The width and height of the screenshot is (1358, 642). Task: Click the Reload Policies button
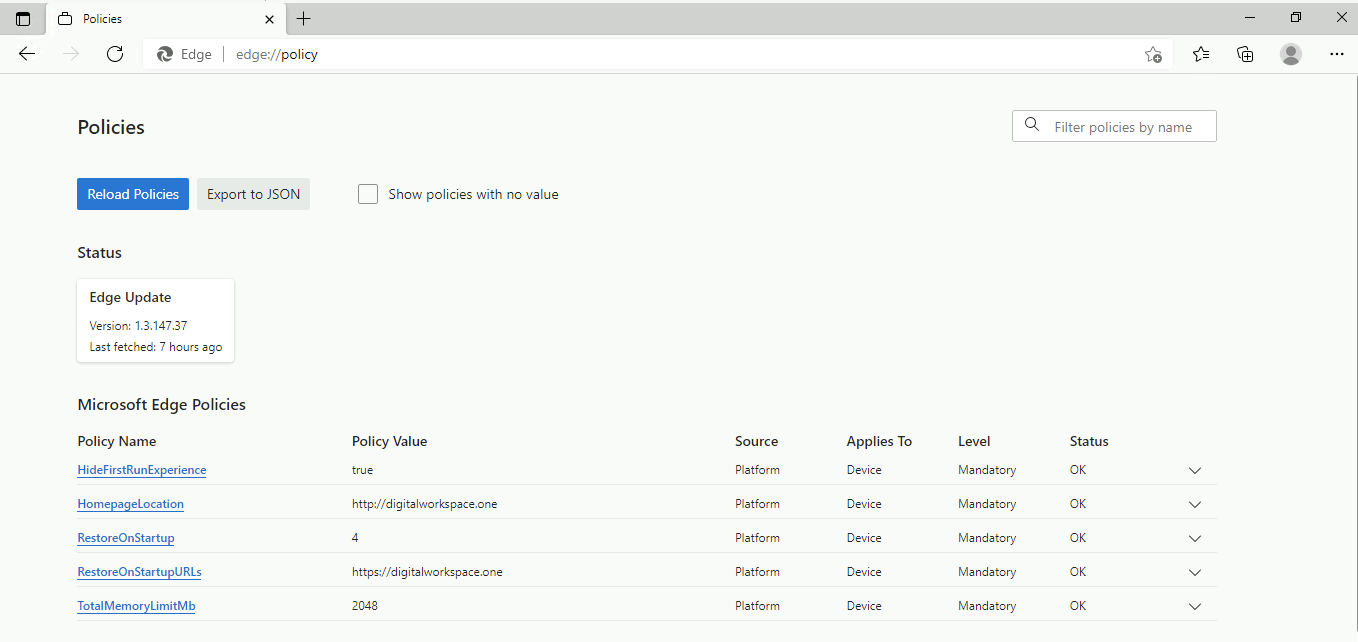click(133, 194)
